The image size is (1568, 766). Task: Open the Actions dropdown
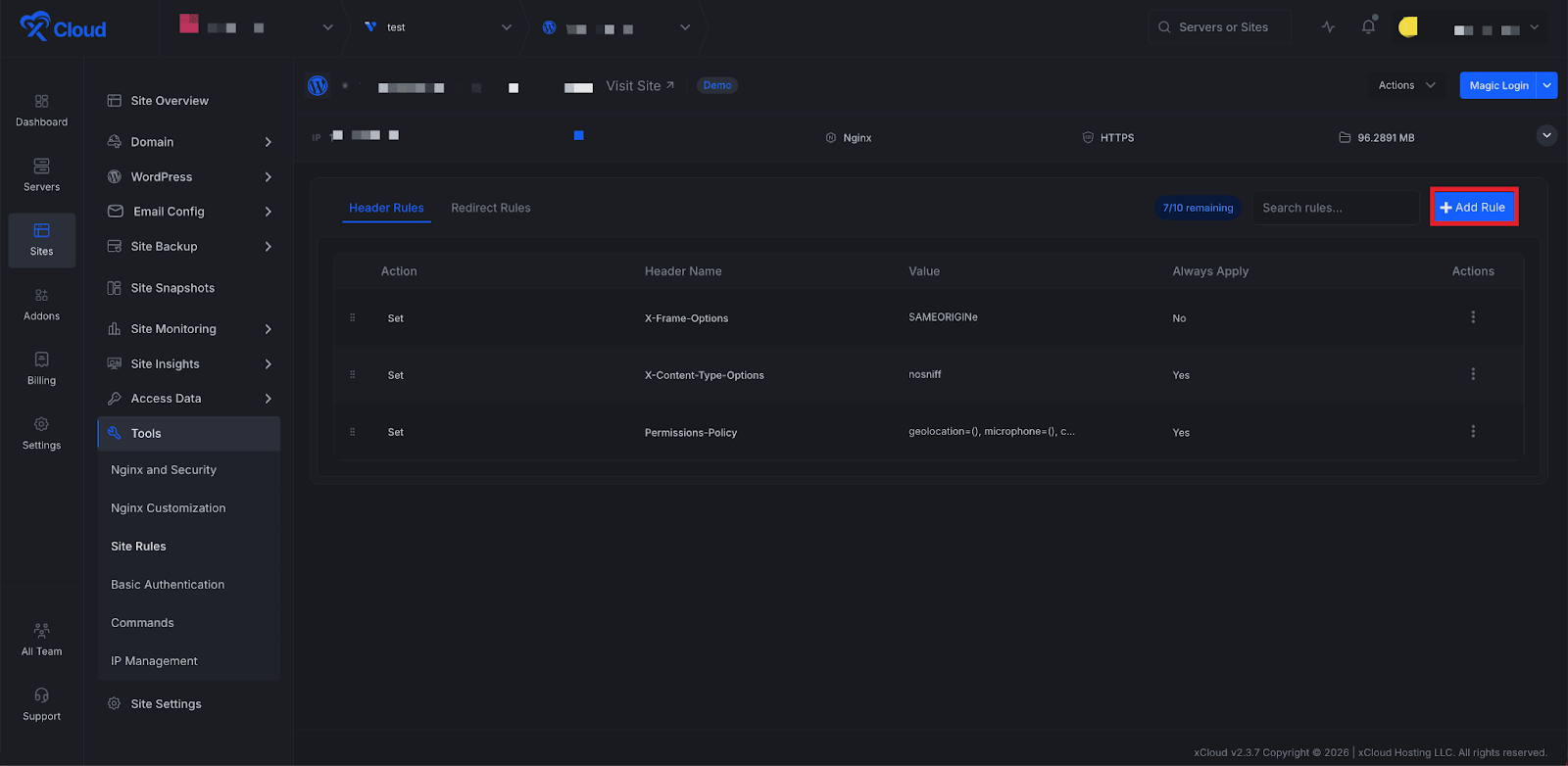click(1405, 85)
